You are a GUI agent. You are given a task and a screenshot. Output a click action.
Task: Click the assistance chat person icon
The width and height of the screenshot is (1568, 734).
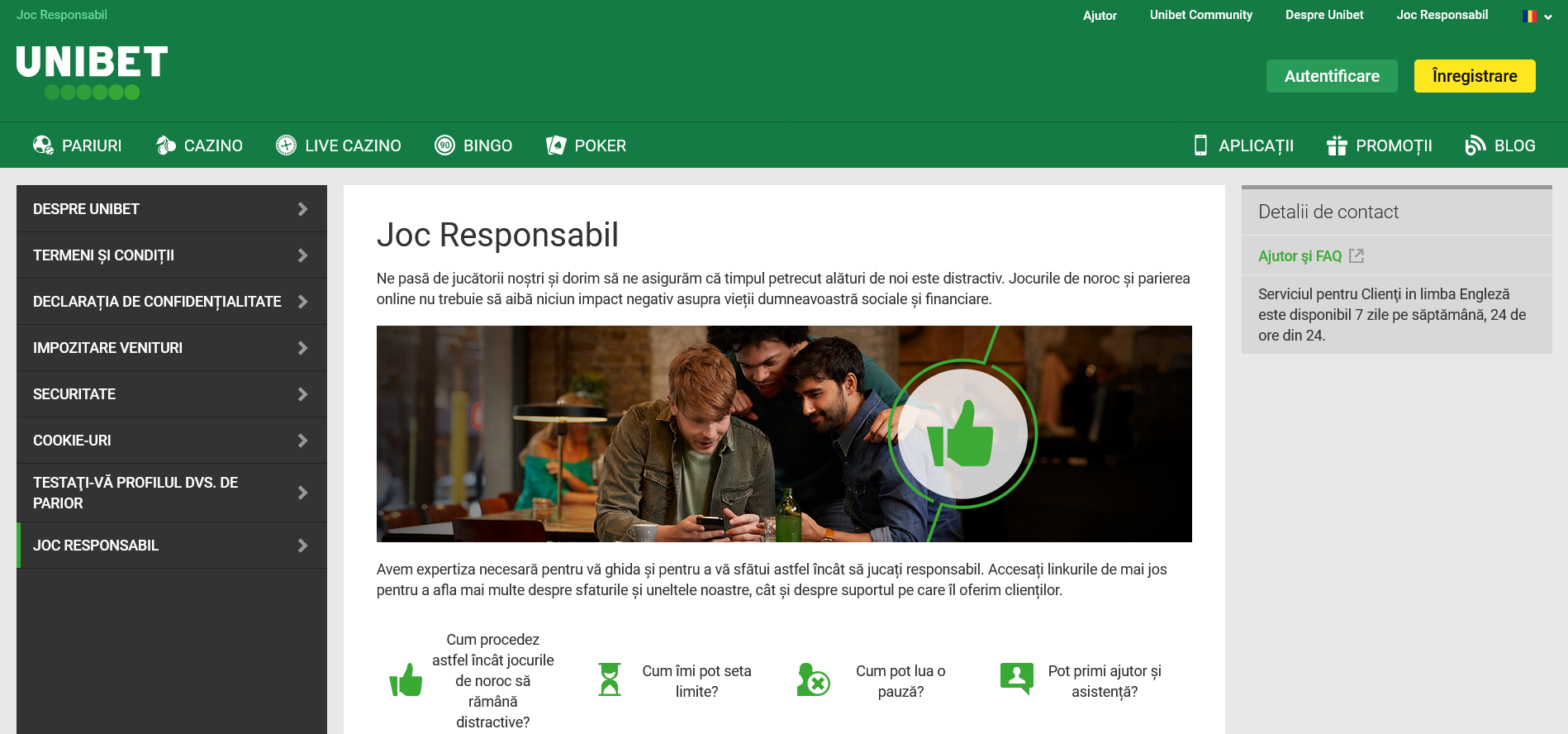coord(1016,679)
